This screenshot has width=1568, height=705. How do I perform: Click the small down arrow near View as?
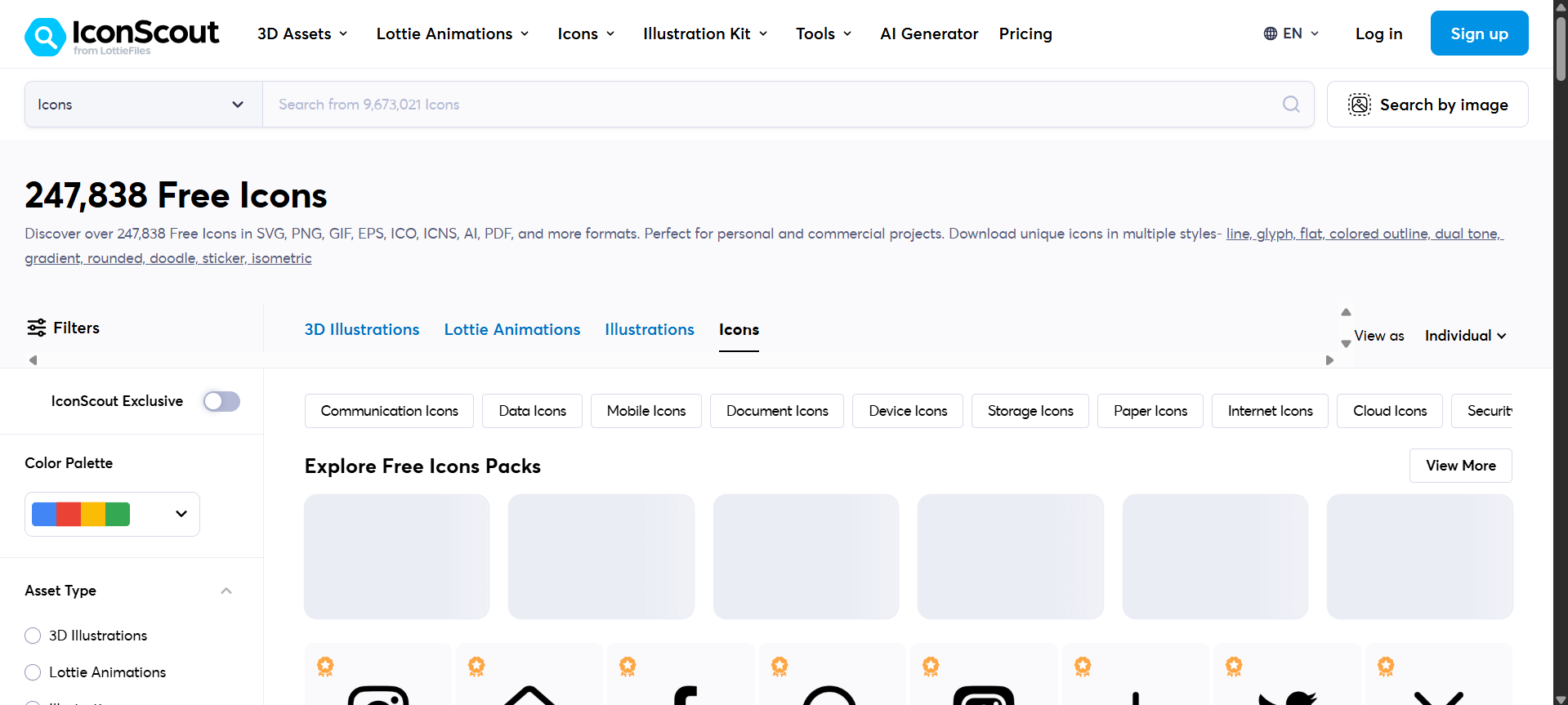1346,344
